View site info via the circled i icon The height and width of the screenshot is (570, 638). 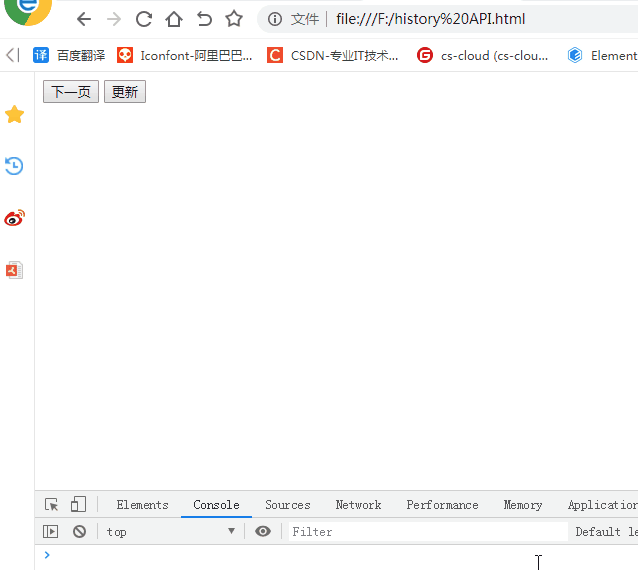click(x=275, y=19)
